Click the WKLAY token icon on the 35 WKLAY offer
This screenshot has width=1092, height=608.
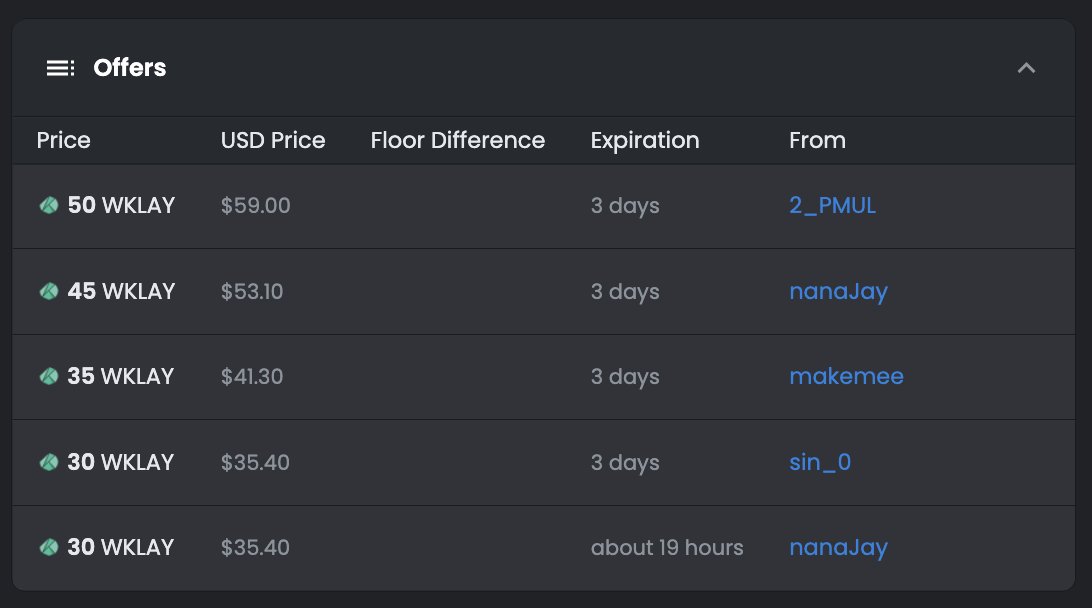click(49, 377)
